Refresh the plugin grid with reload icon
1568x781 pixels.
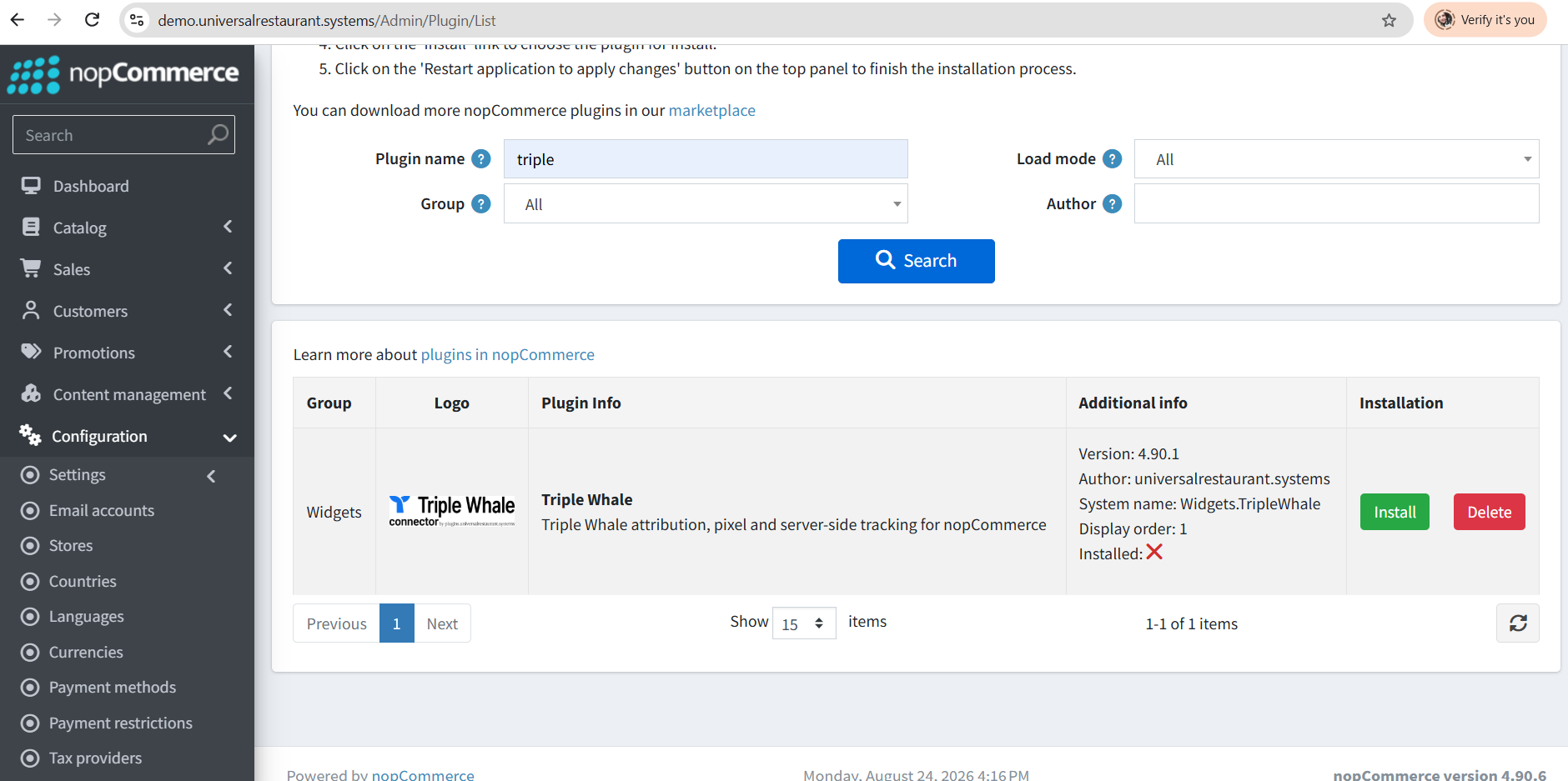(x=1517, y=623)
